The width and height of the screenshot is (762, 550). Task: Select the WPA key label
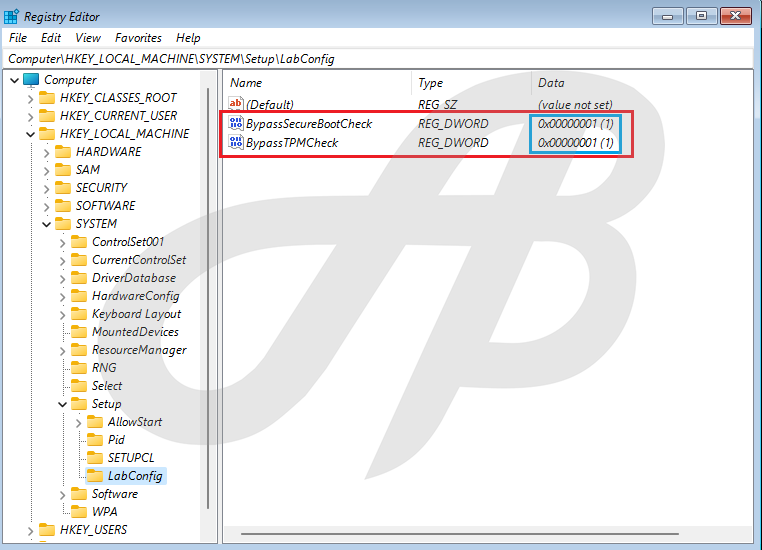104,512
